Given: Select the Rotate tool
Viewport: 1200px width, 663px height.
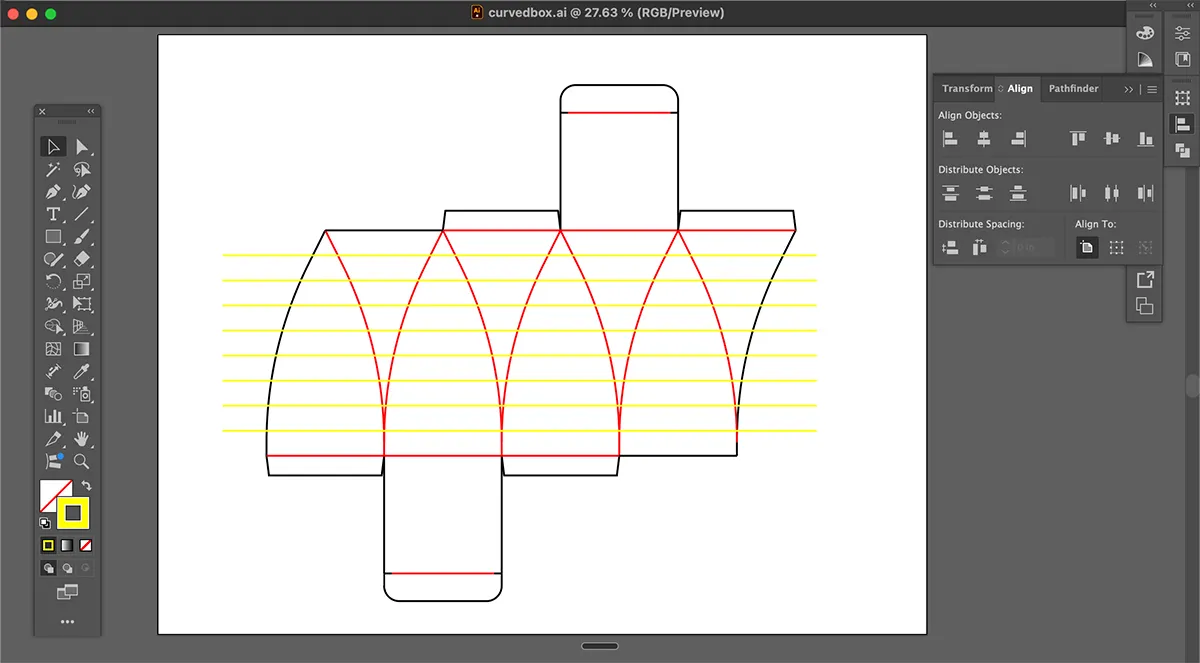Looking at the screenshot, I should pyautogui.click(x=54, y=282).
